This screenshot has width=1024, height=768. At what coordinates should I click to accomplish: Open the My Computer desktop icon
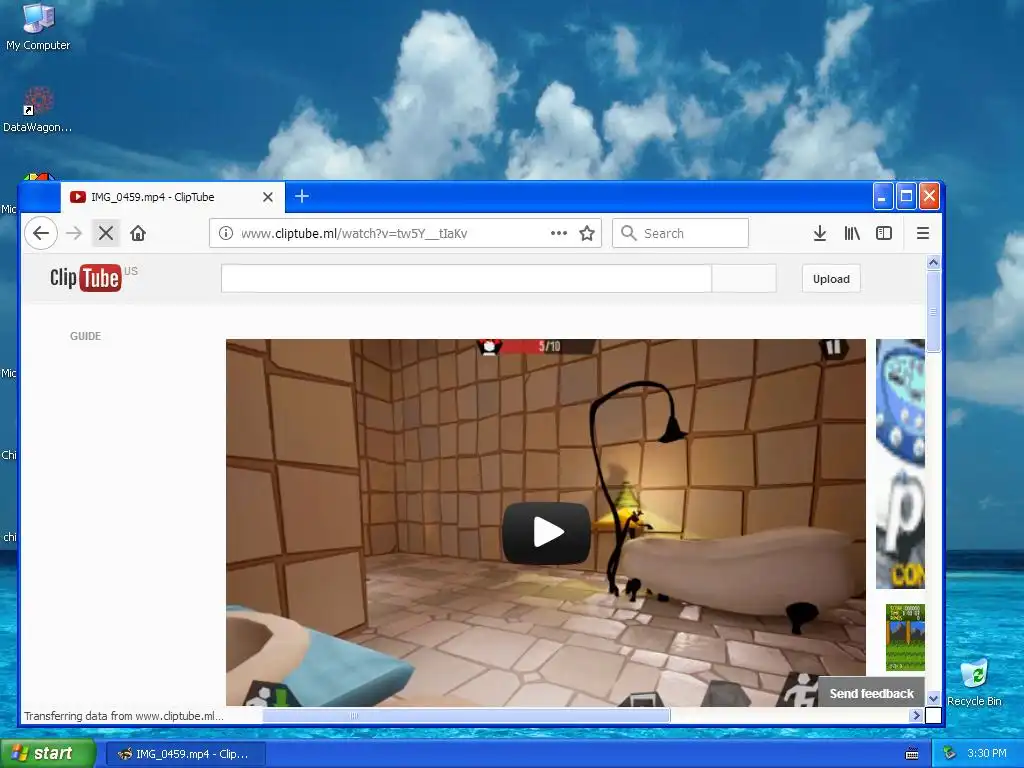(x=38, y=27)
